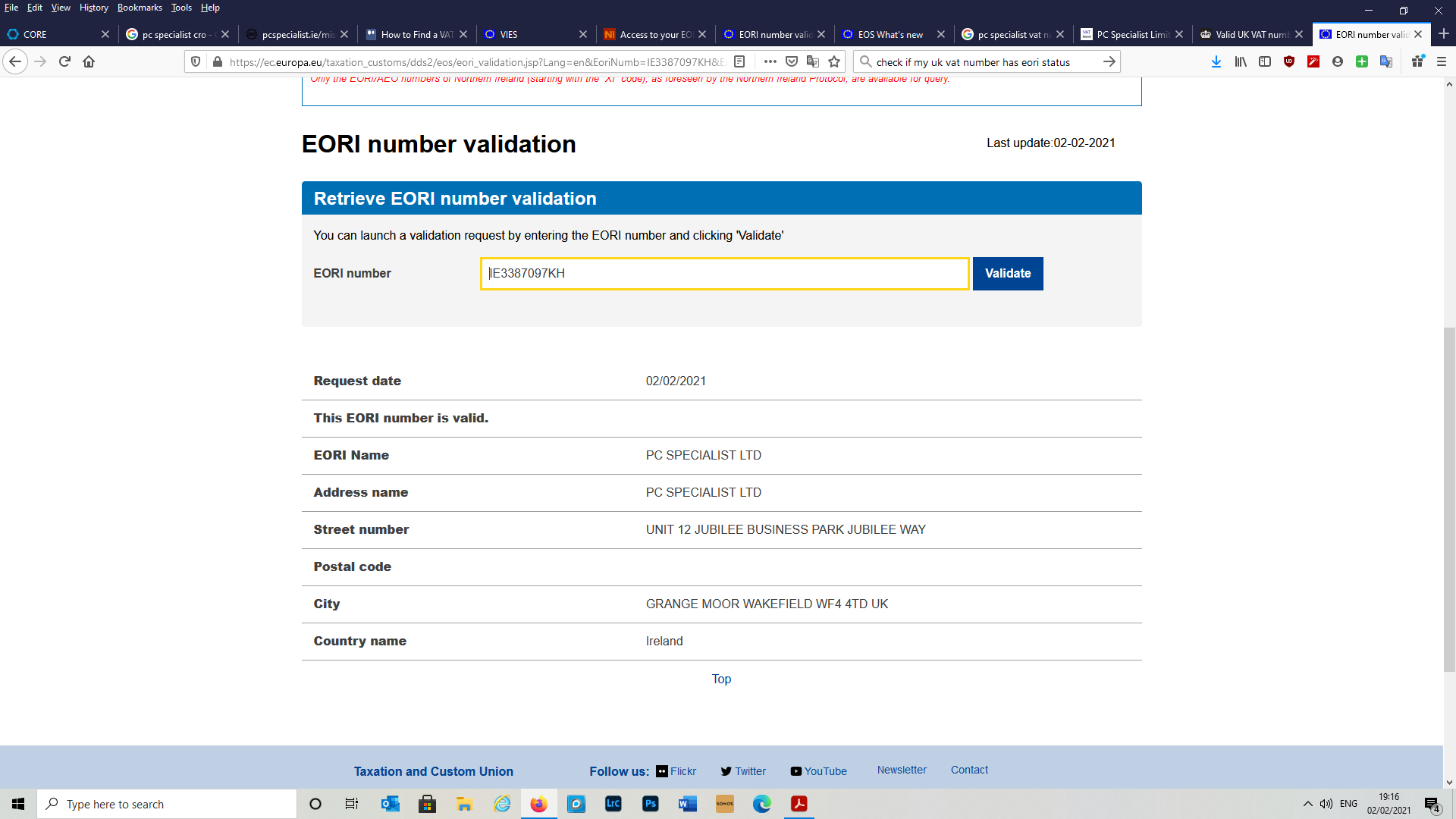Image resolution: width=1456 pixels, height=819 pixels.
Task: Open the Windows Start menu
Action: [18, 804]
